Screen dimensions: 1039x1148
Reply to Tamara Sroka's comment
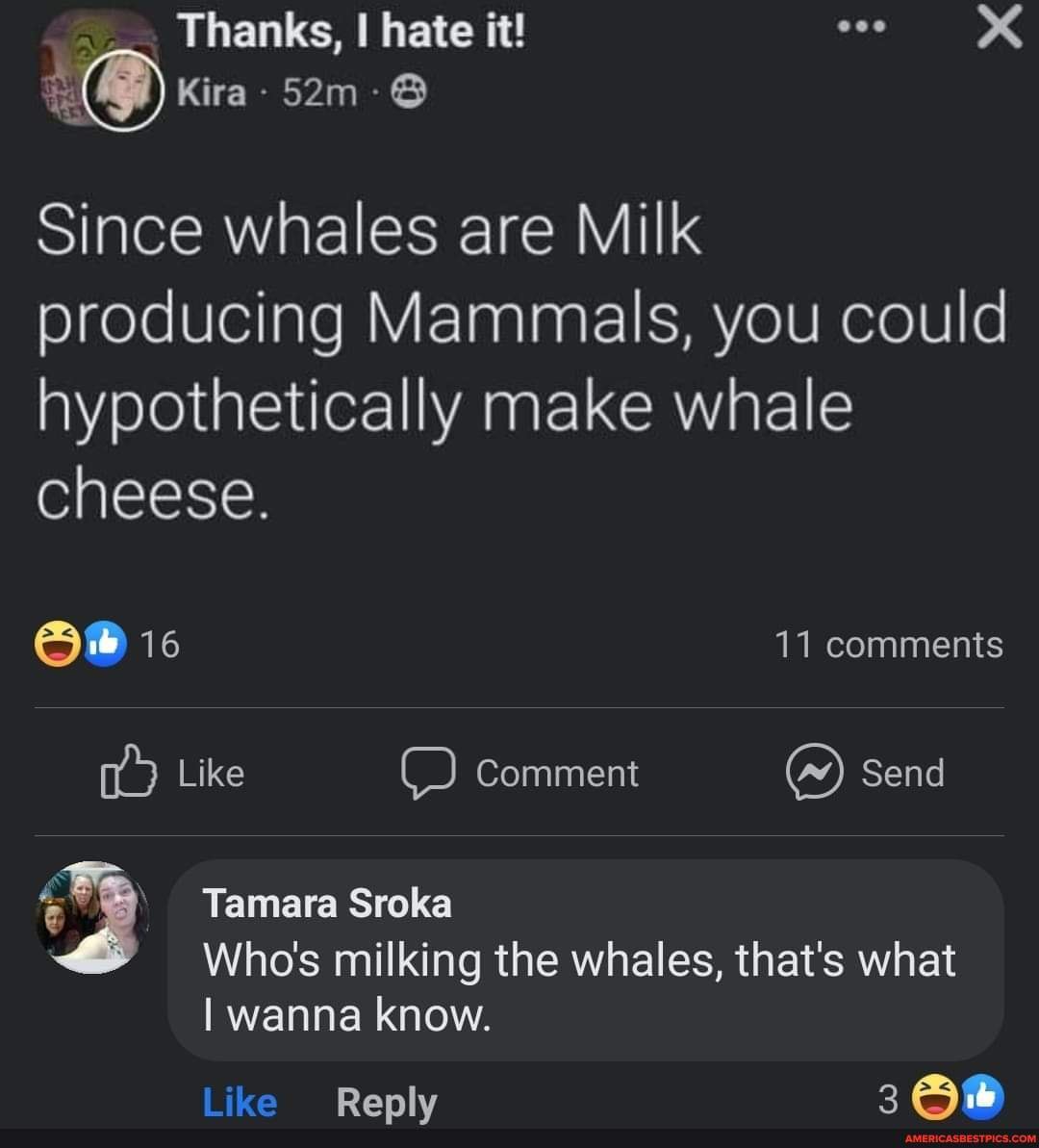[385, 1103]
